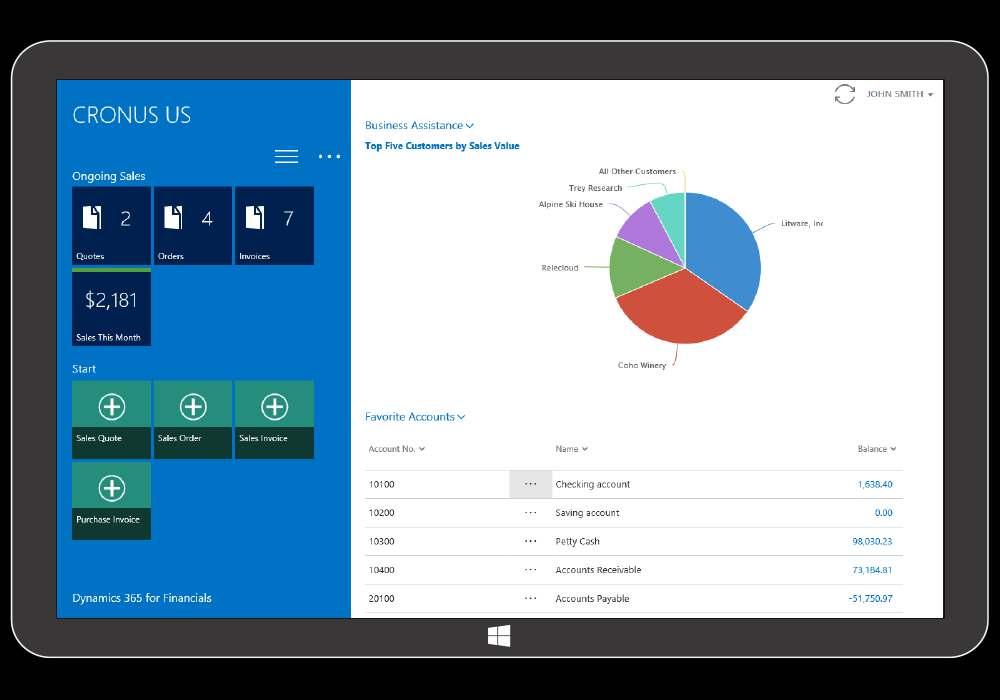Viewport: 1000px width, 700px height.
Task: Open the Invoices tile showing 7
Action: click(274, 226)
